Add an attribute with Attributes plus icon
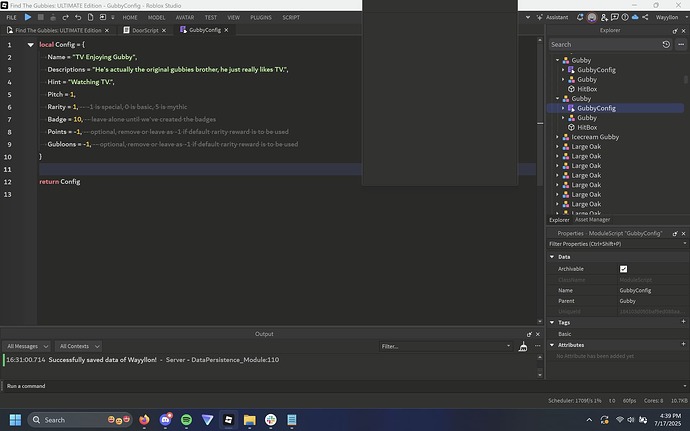The height and width of the screenshot is (431, 690). click(683, 344)
